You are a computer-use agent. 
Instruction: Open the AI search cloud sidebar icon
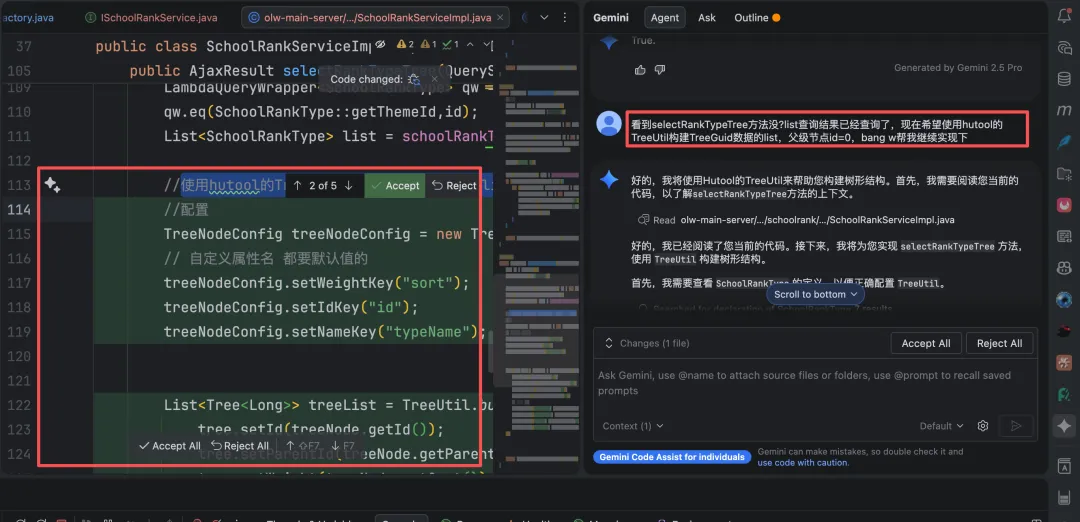[x=1064, y=48]
